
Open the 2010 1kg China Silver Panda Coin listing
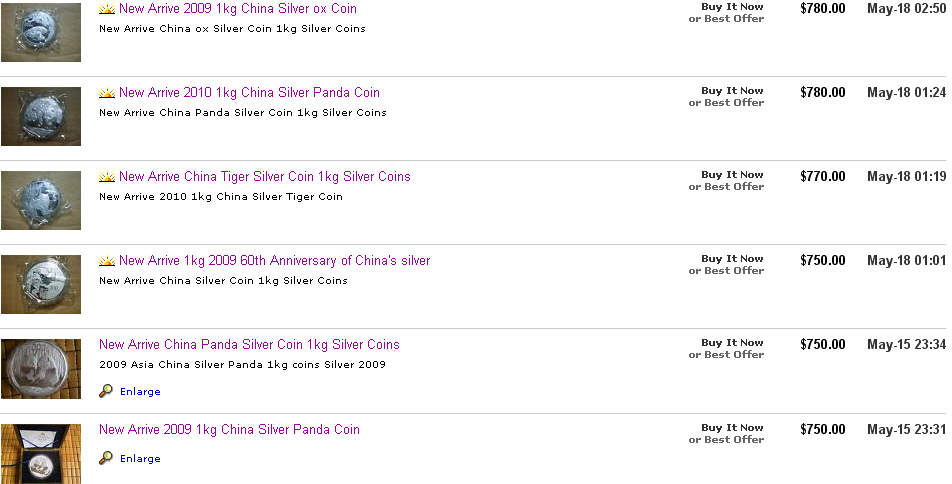(x=249, y=93)
